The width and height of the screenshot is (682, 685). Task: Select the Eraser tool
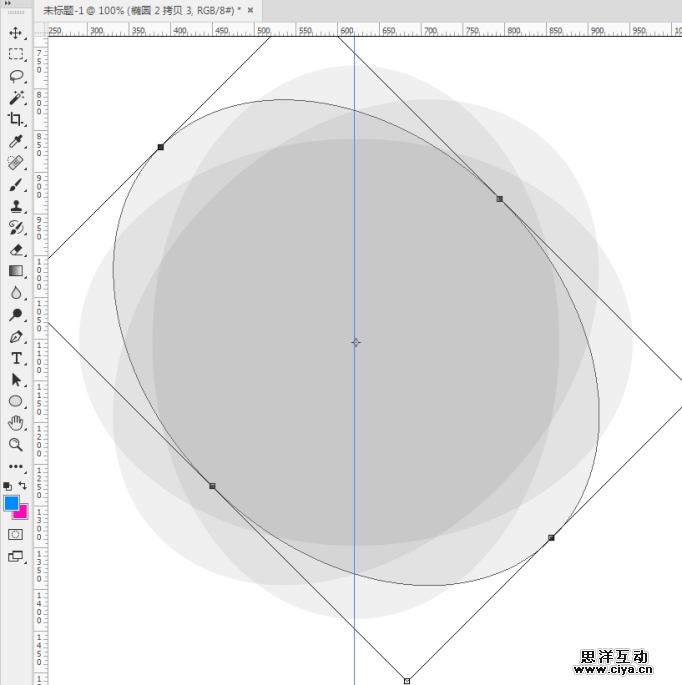click(x=16, y=250)
